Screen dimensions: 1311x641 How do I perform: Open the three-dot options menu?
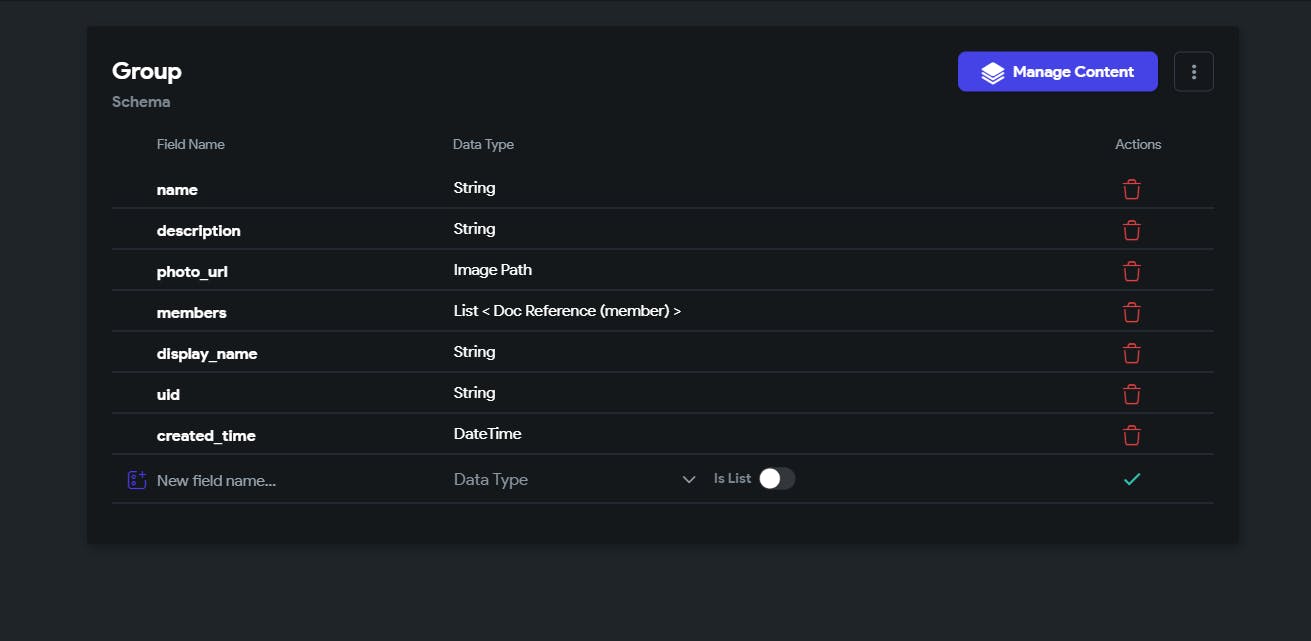point(1193,72)
